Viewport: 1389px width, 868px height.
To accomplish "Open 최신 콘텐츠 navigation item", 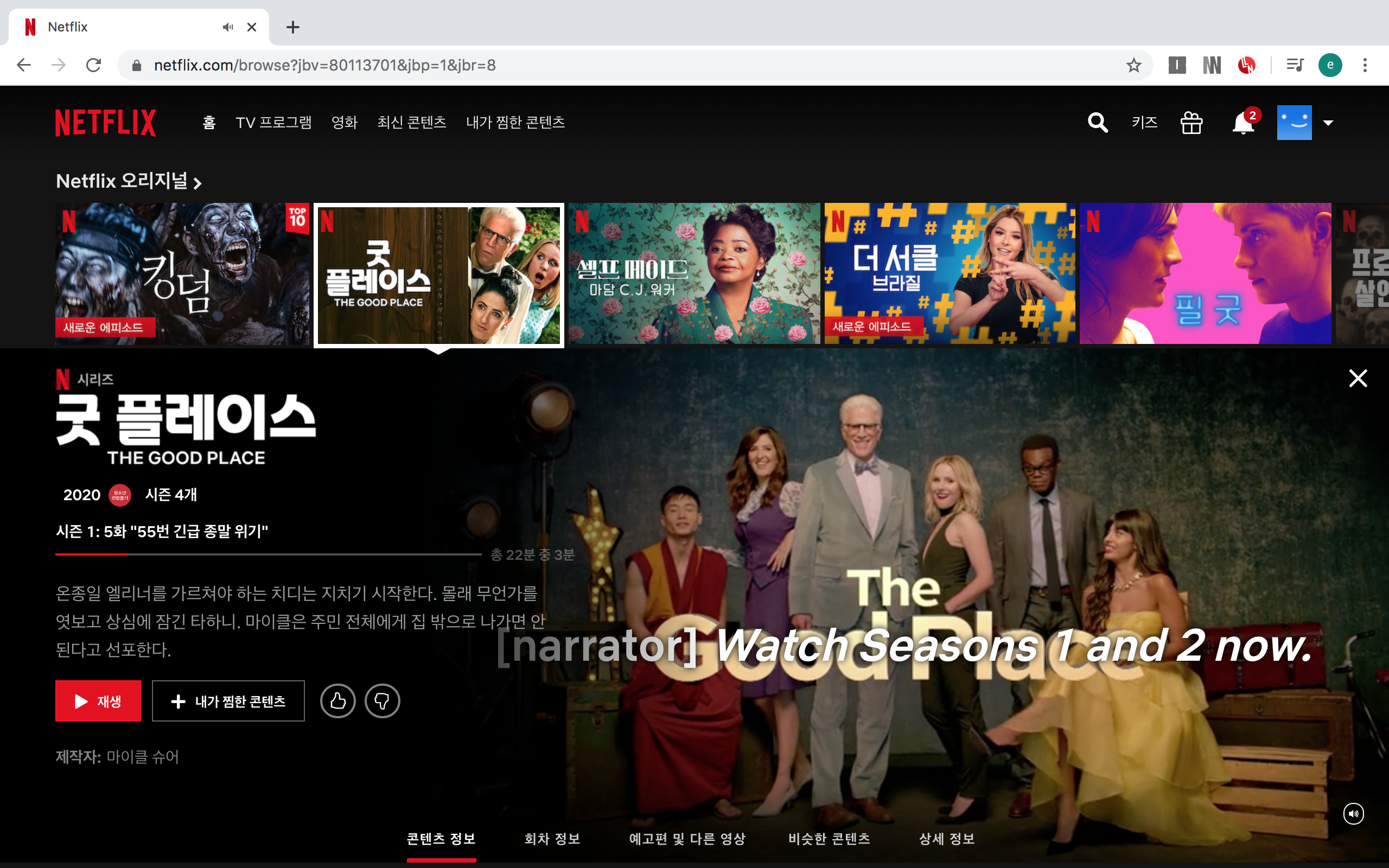I will 411,122.
